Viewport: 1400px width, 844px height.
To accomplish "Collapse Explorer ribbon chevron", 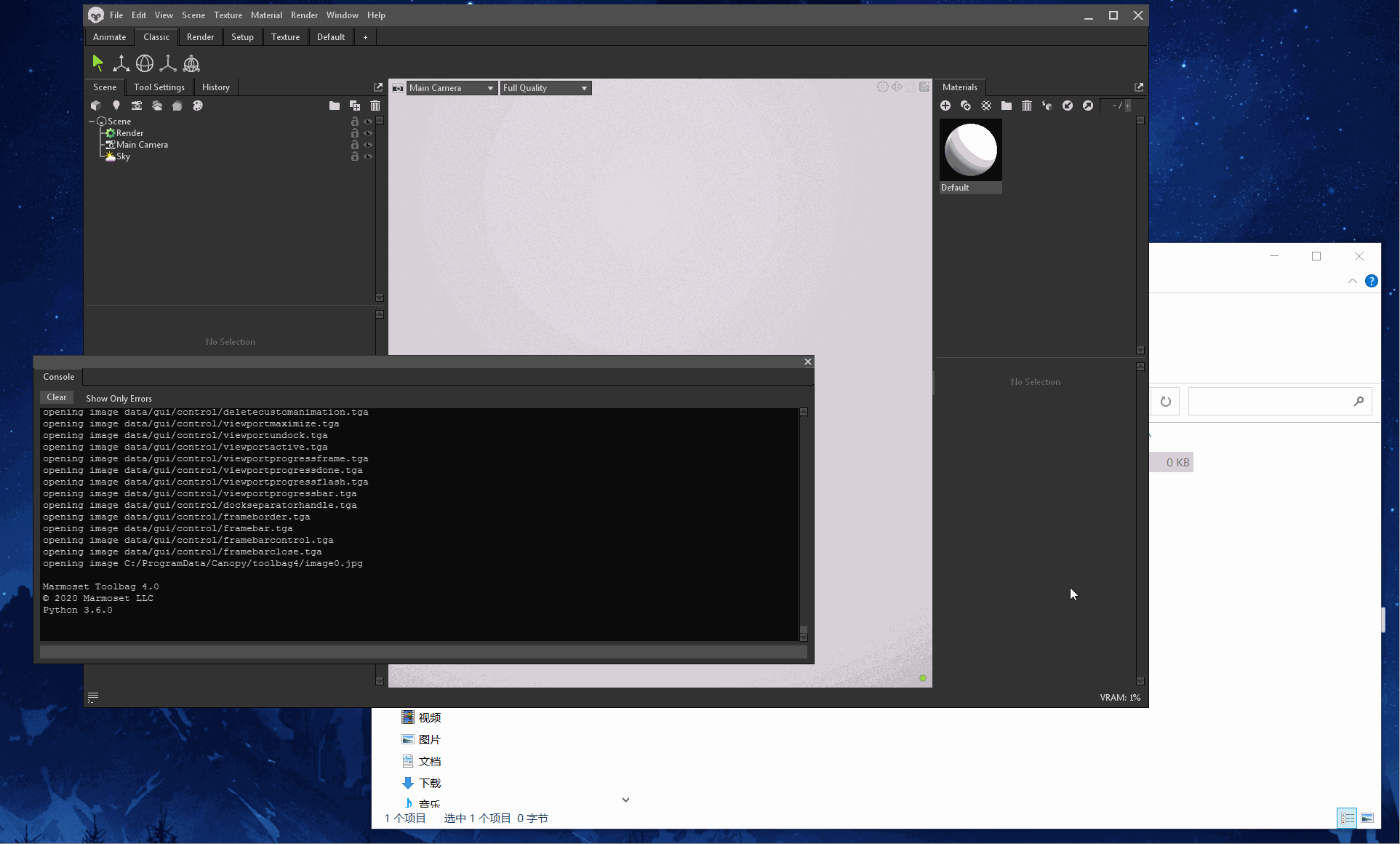I will pos(1353,281).
